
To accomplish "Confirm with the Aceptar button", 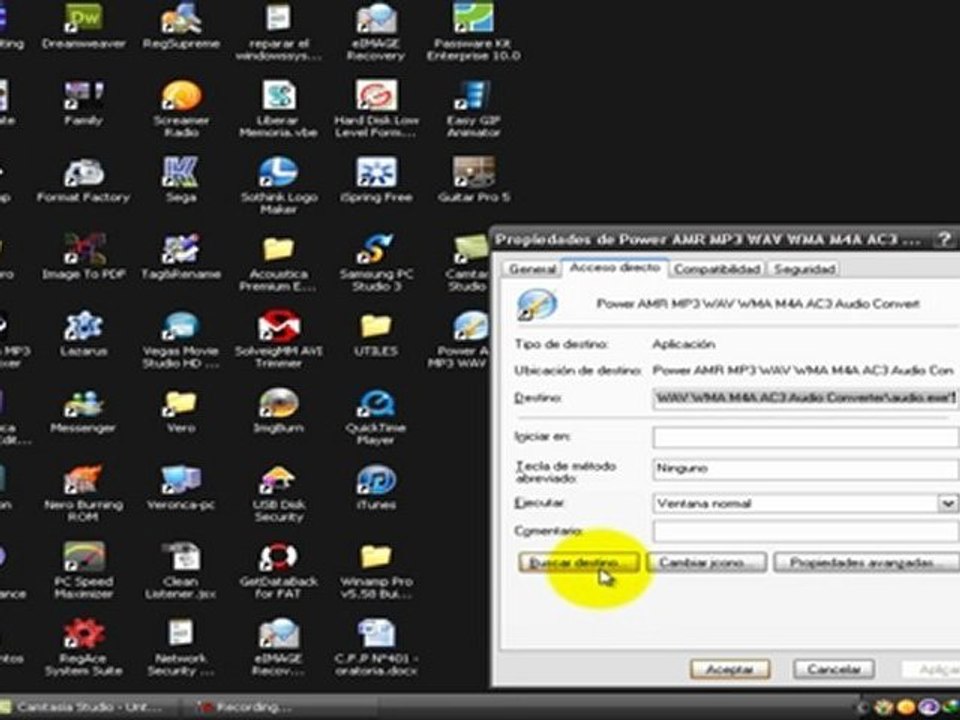I will coord(730,669).
